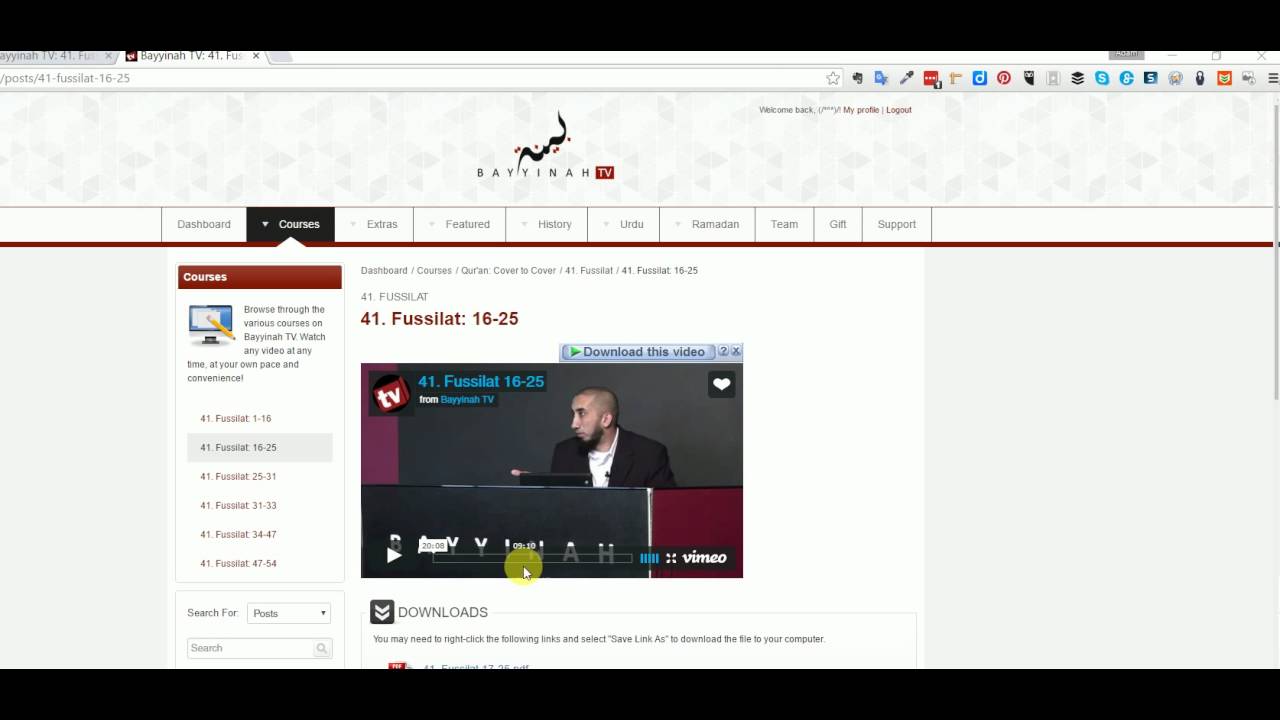The image size is (1280, 720).
Task: Expand the History menu
Action: point(547,225)
